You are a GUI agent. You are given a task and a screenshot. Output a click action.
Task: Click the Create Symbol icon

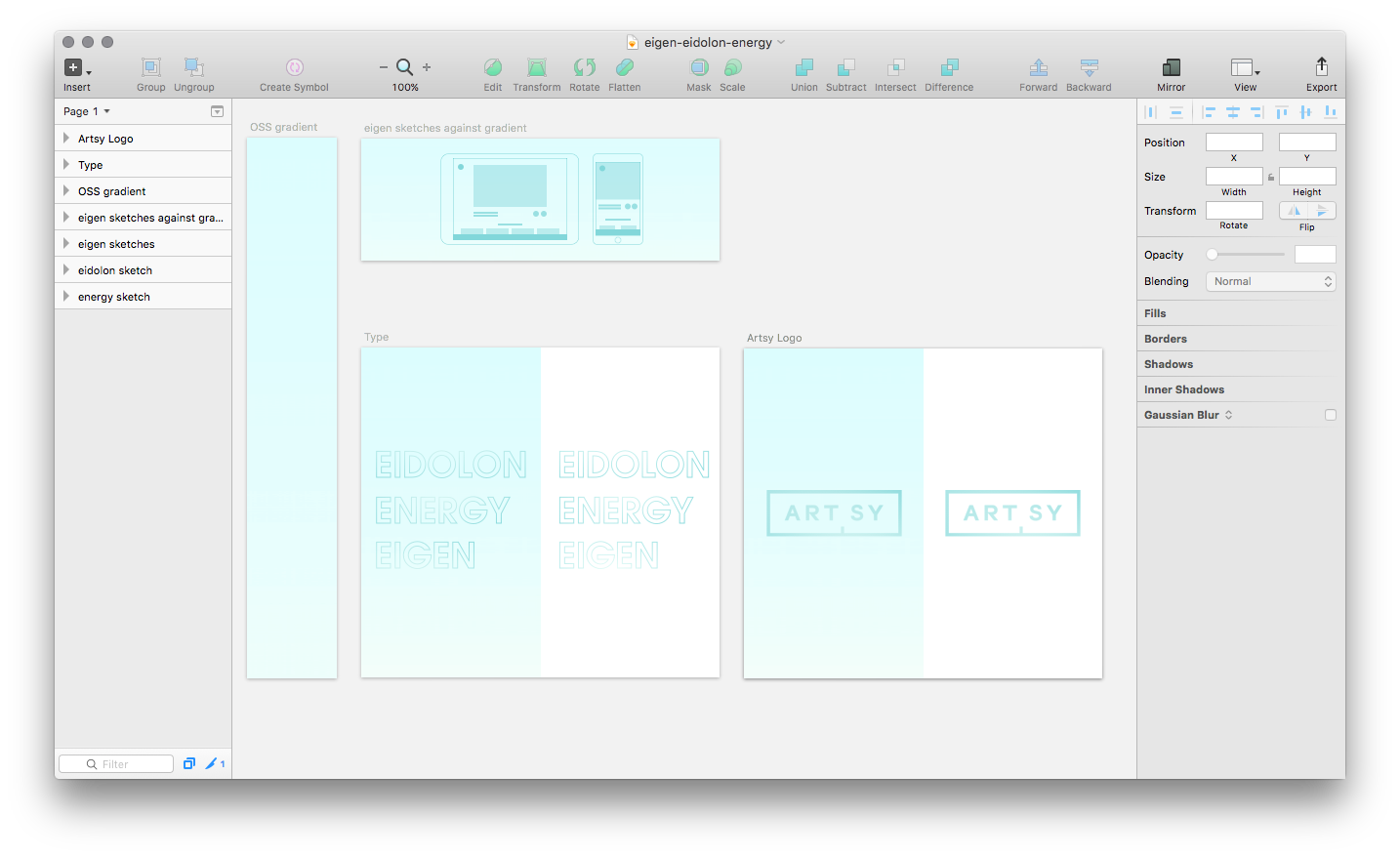click(x=294, y=67)
